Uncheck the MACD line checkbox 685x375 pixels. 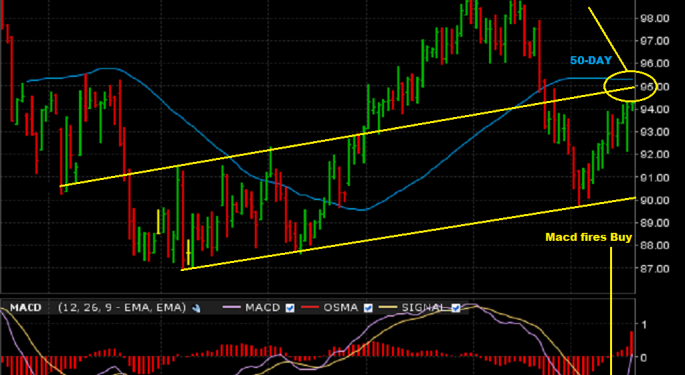pyautogui.click(x=290, y=308)
